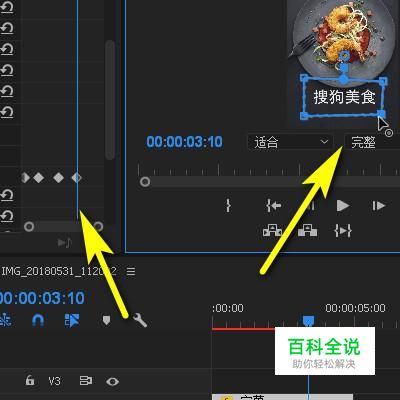
Task: Click the middle keyframe diamond in effect controls
Action: (59, 178)
